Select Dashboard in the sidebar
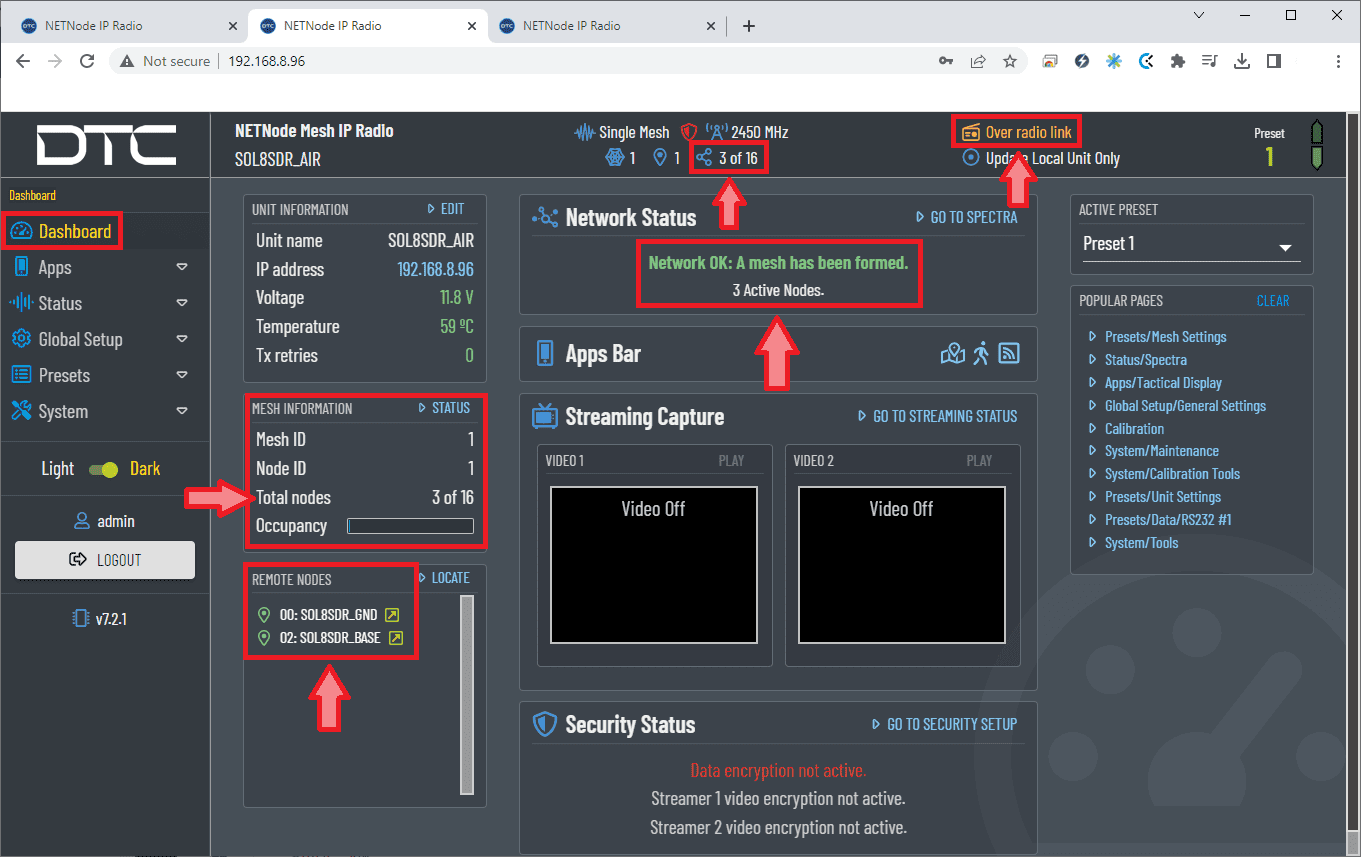The height and width of the screenshot is (857, 1361). (x=74, y=232)
